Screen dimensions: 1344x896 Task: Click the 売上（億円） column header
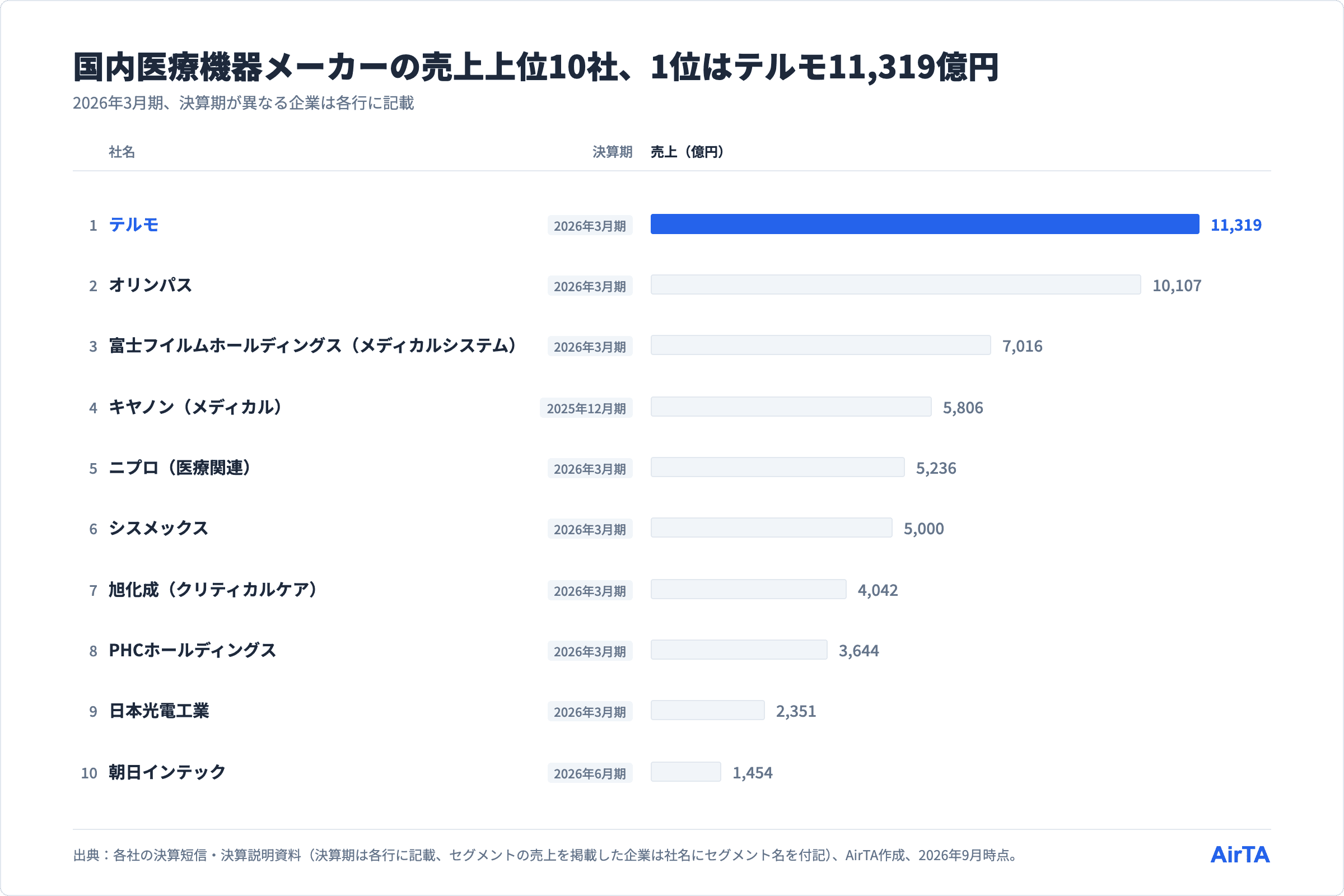pyautogui.click(x=688, y=152)
